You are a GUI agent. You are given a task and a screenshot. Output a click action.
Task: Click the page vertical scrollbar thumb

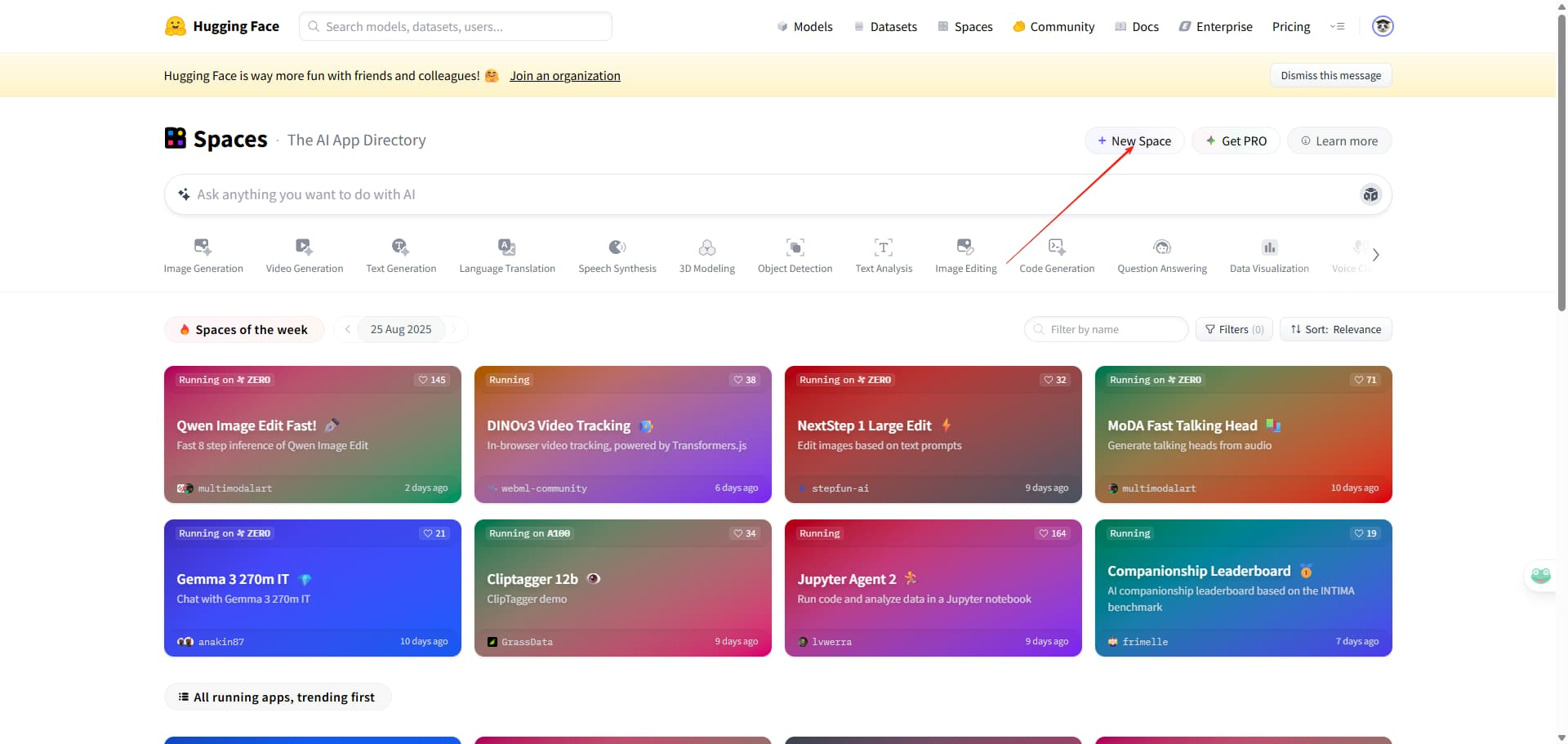[x=1561, y=163]
